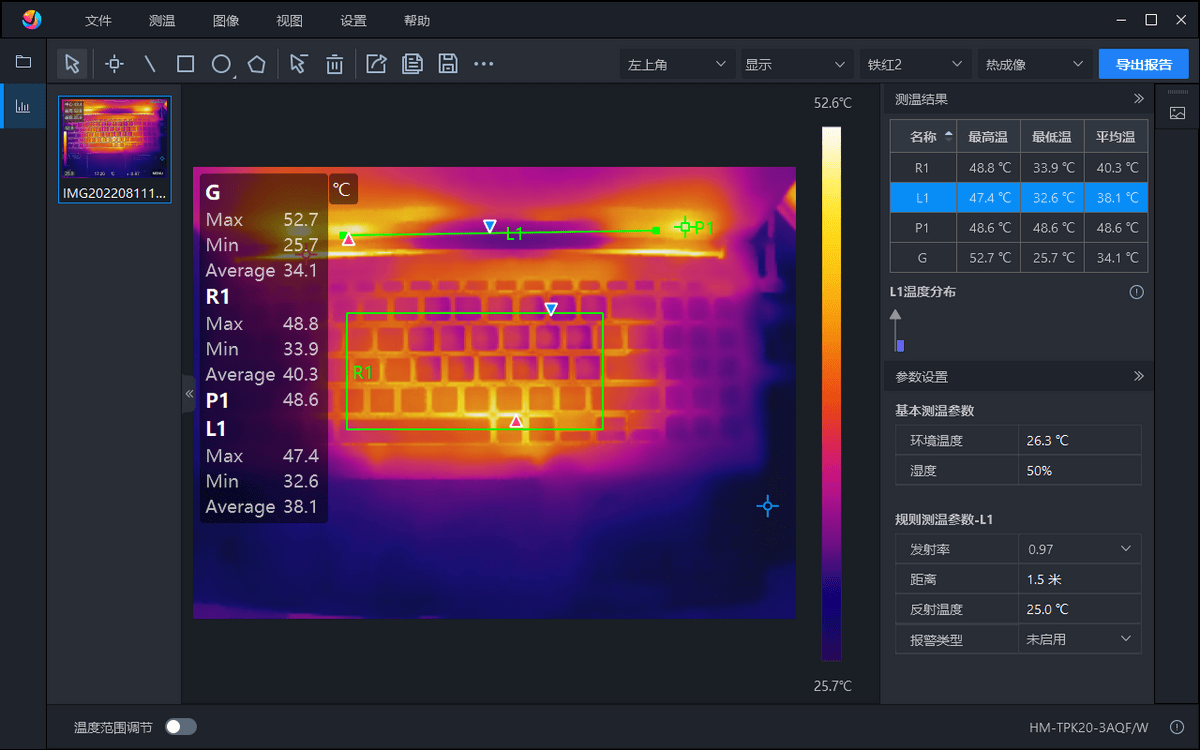The image size is (1200, 750).
Task: Click the 导出报告 button
Action: [1144, 64]
